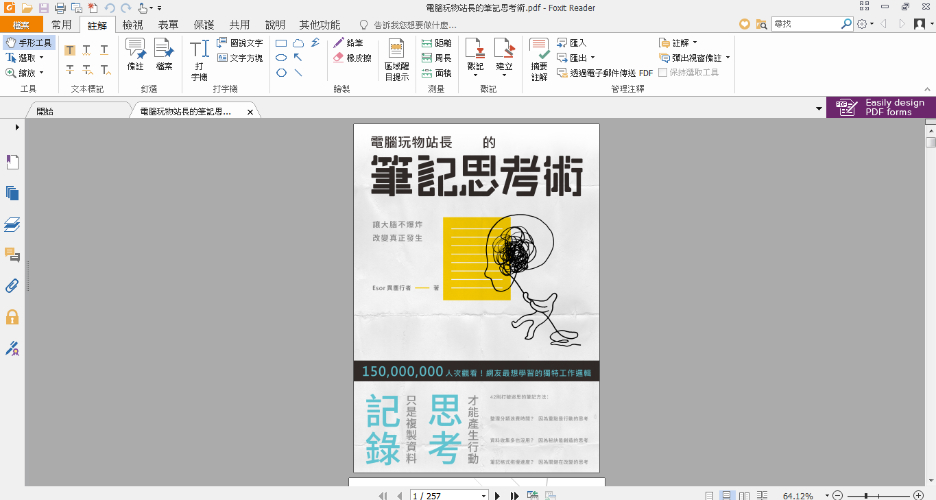Expand the Comments (註解) display dropdown

tap(695, 43)
